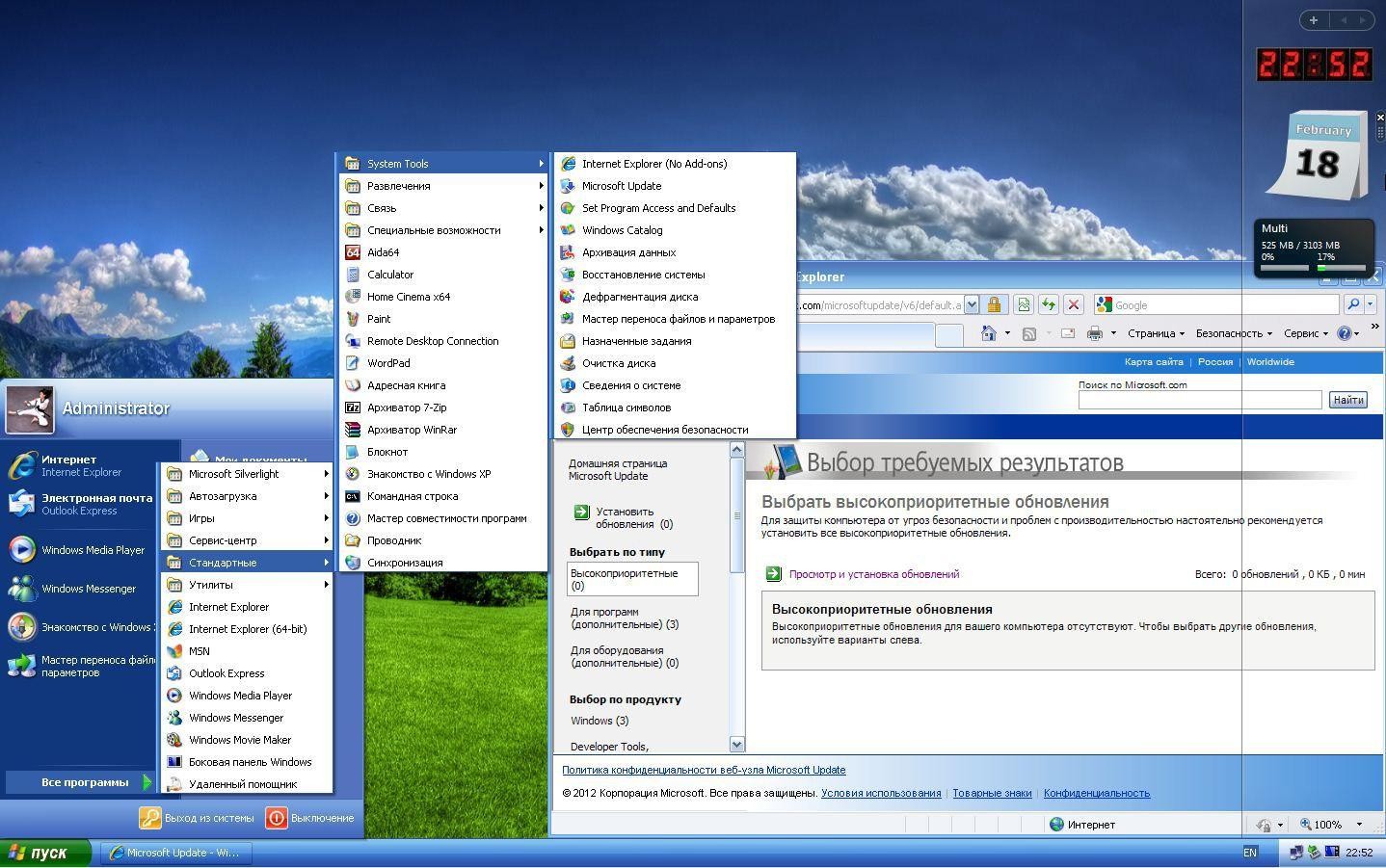Open Электронная почта Outlook Express
Image resolution: width=1386 pixels, height=868 pixels.
tap(82, 504)
